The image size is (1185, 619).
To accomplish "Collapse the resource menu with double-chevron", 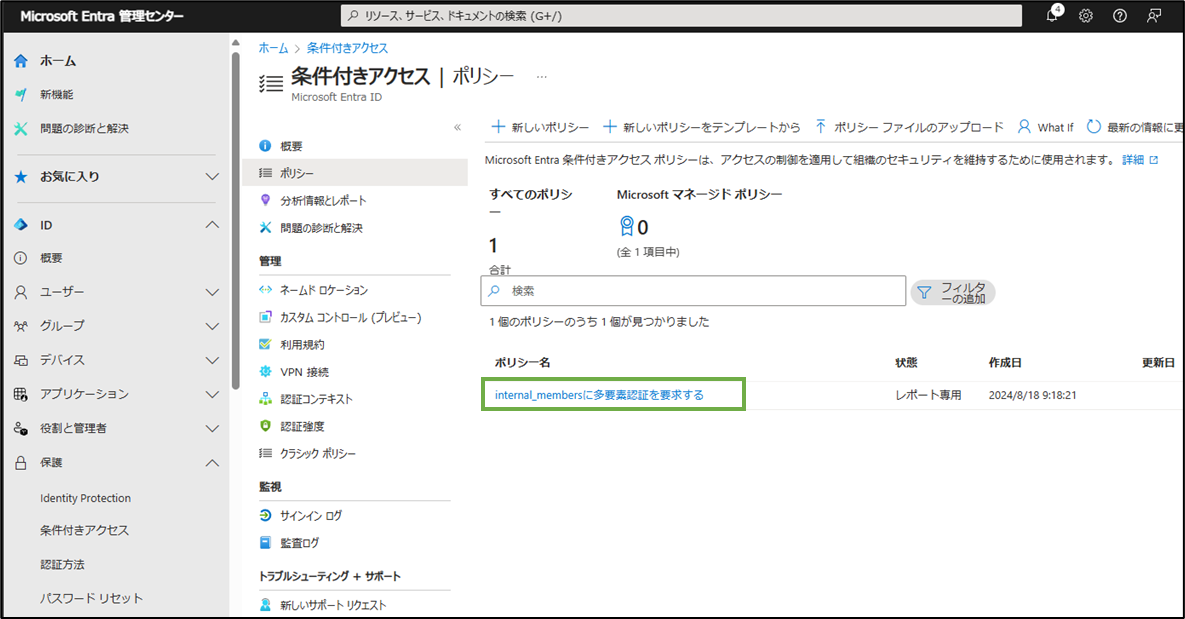I will [x=457, y=127].
